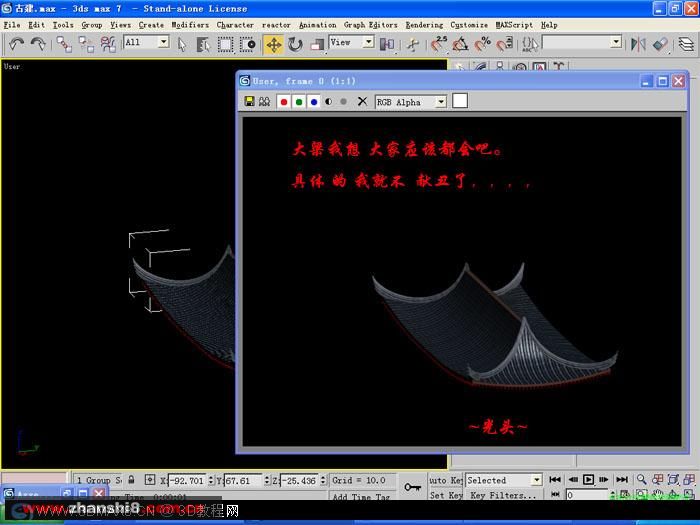Screen dimensions: 700x525
Task: Activate the Select and Rotate tool
Action: click(x=295, y=44)
